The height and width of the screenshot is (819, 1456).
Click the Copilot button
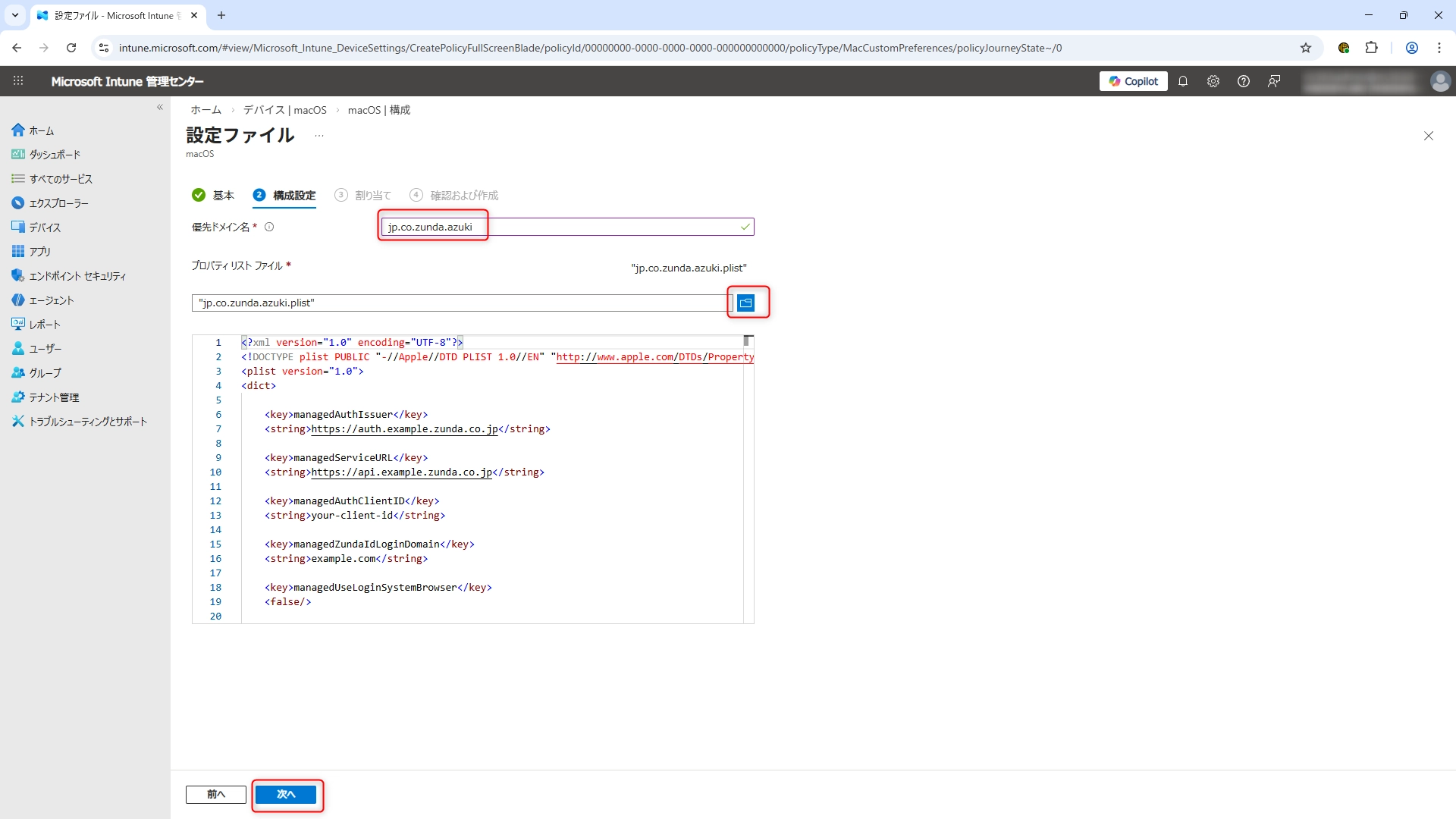[x=1133, y=81]
